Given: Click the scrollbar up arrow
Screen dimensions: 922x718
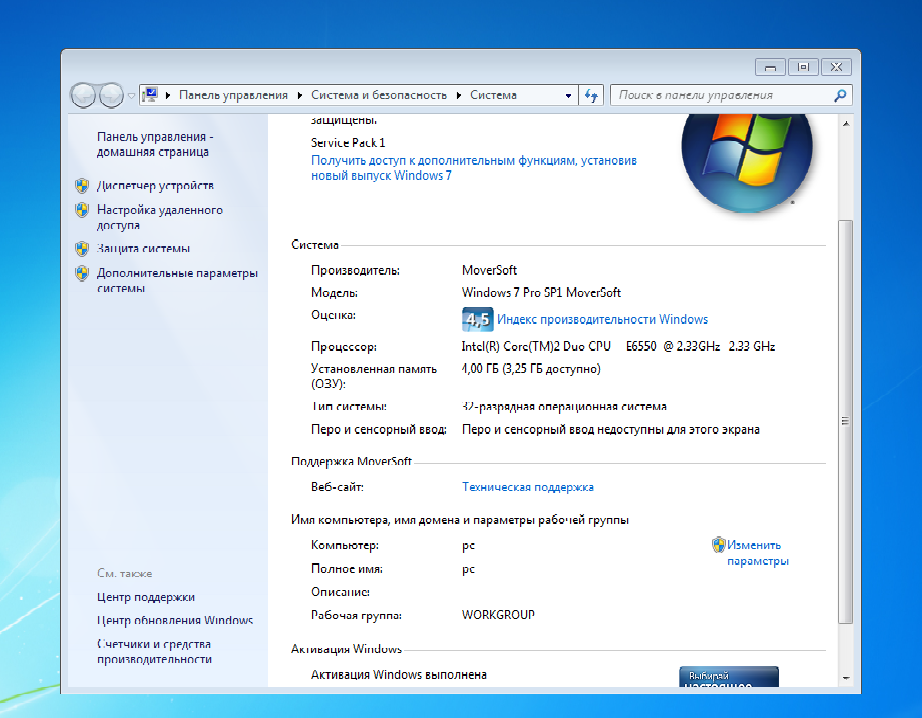Looking at the screenshot, I should click(x=846, y=123).
